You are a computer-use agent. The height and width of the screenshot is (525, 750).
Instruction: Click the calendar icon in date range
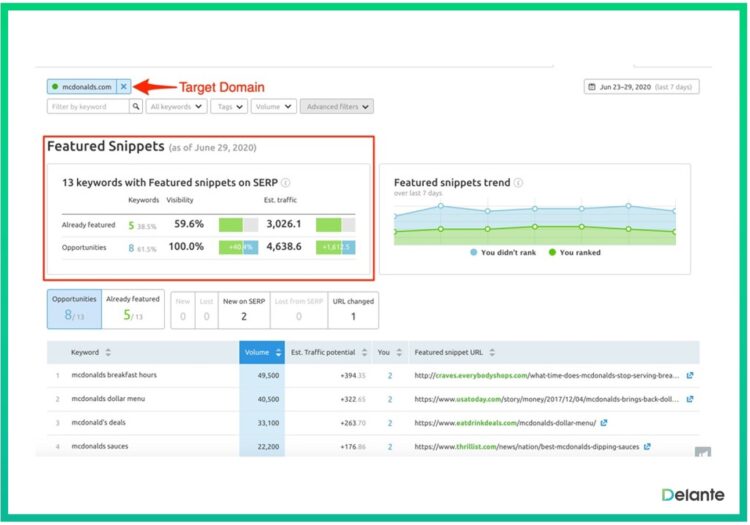592,87
